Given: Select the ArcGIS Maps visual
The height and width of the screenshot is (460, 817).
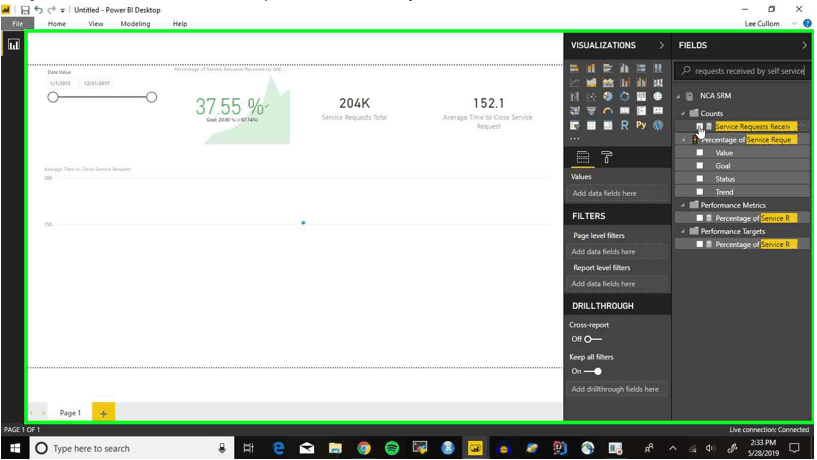Looking at the screenshot, I should pos(658,125).
